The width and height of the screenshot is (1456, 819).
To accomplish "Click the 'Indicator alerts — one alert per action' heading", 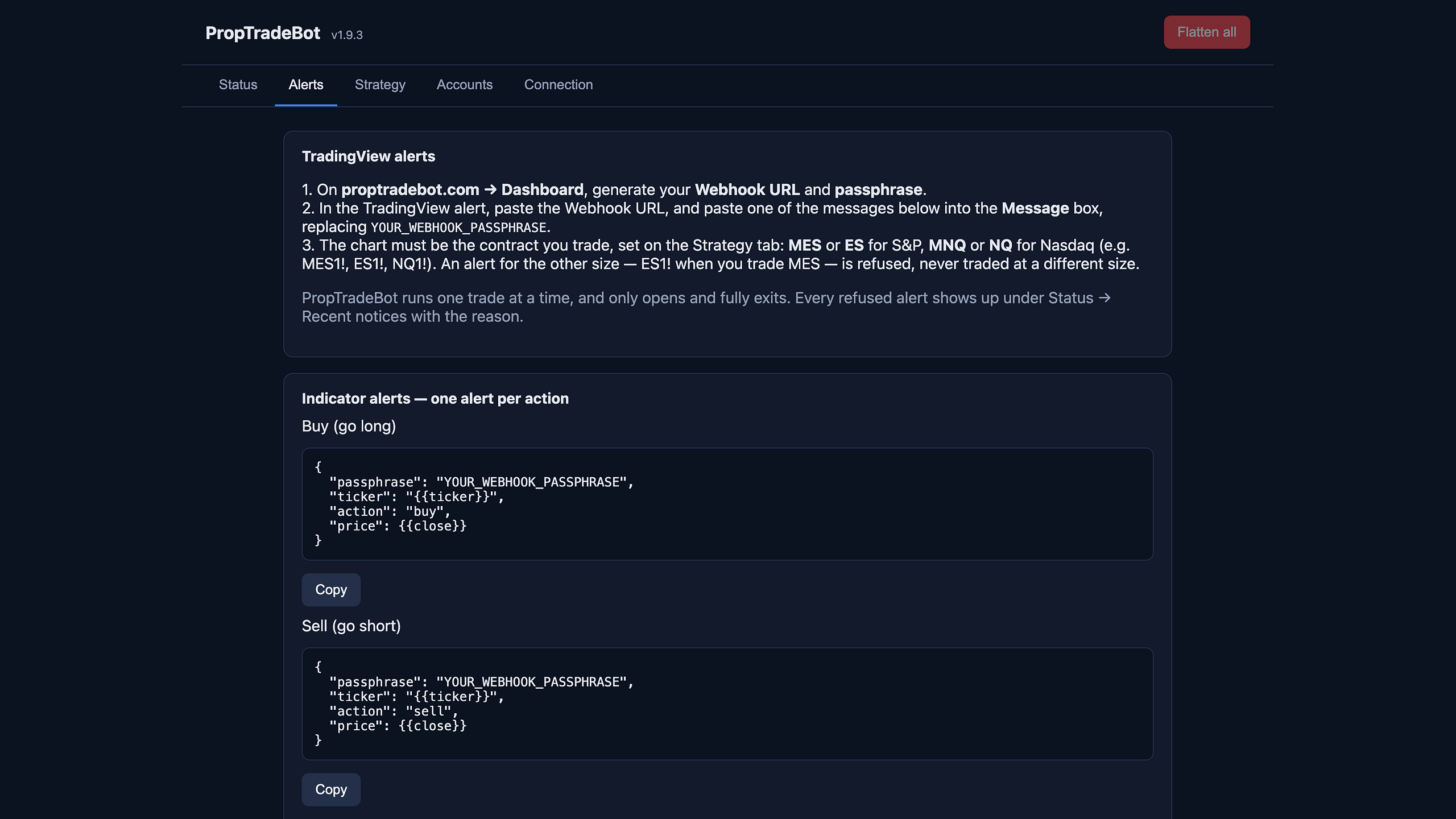I will (x=435, y=398).
